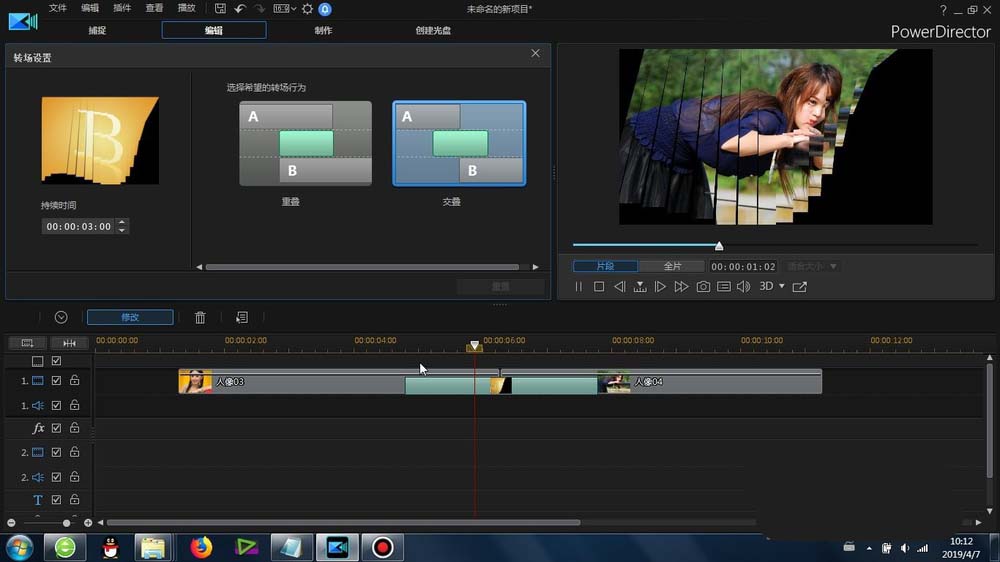Click the trash delete icon above timeline

[x=200, y=317]
